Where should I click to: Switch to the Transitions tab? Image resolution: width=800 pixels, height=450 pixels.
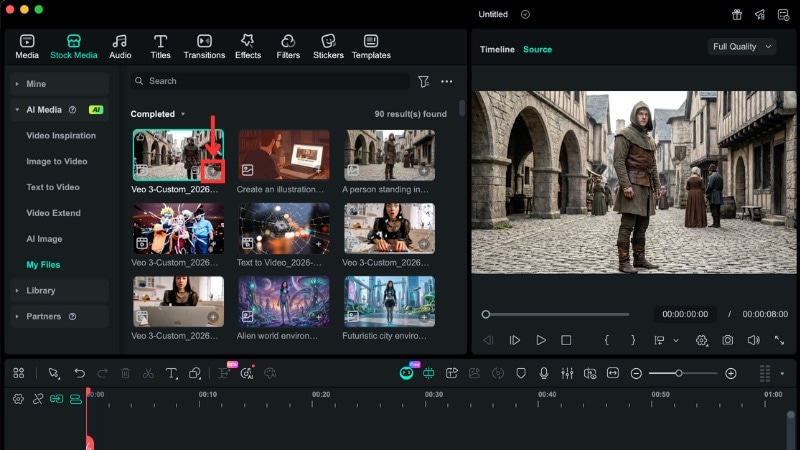(x=204, y=46)
